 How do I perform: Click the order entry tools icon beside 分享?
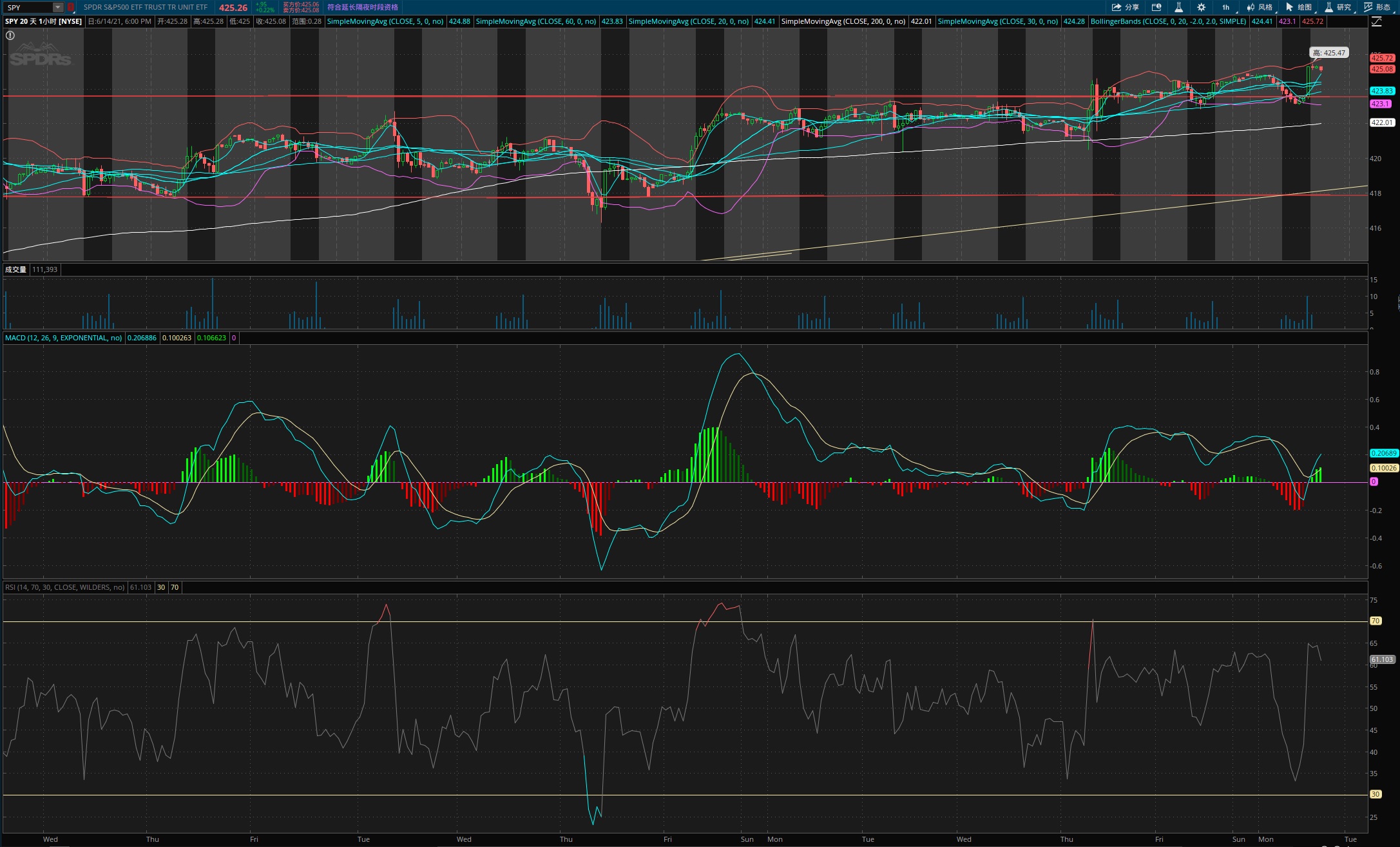point(1156,7)
